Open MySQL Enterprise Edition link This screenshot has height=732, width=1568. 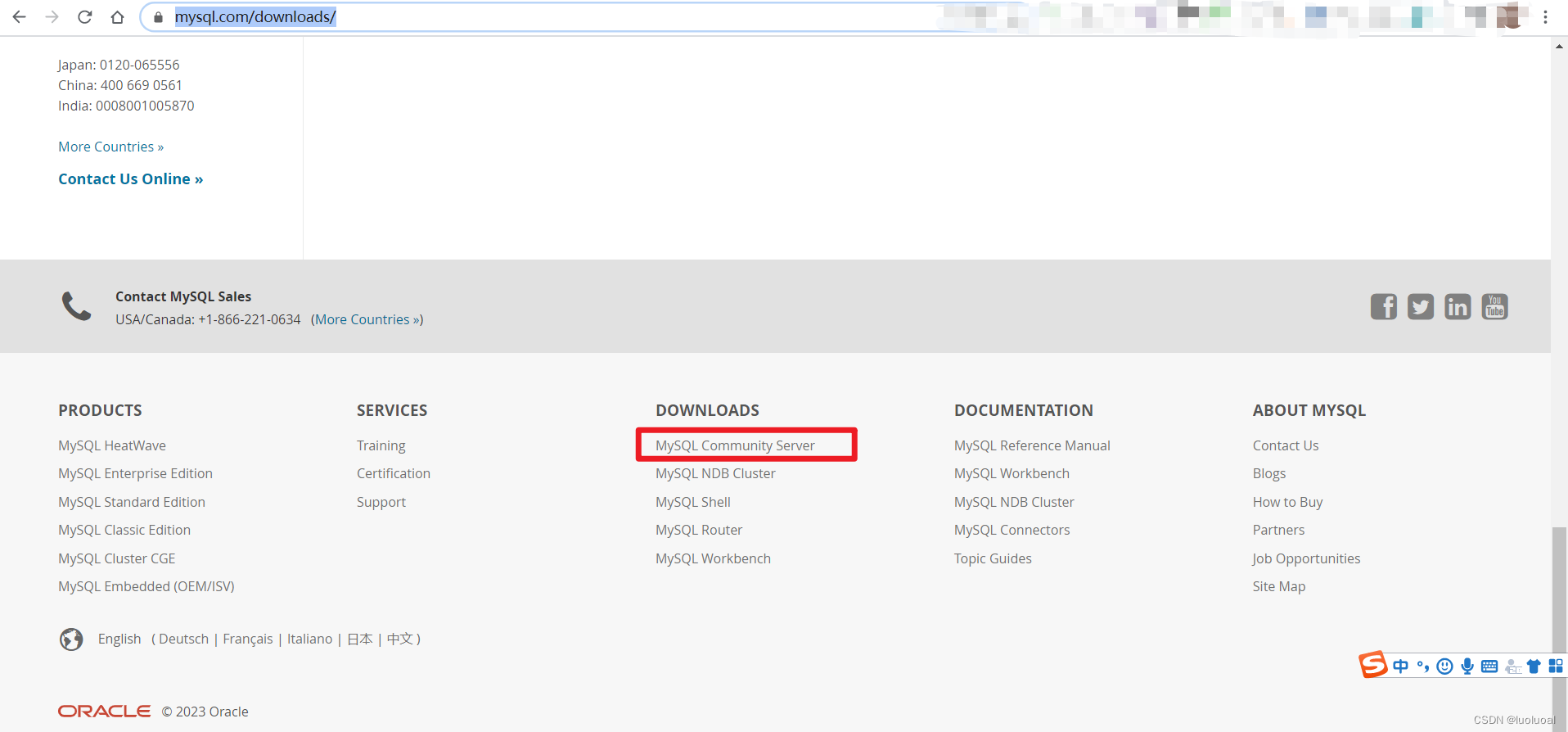[x=135, y=473]
